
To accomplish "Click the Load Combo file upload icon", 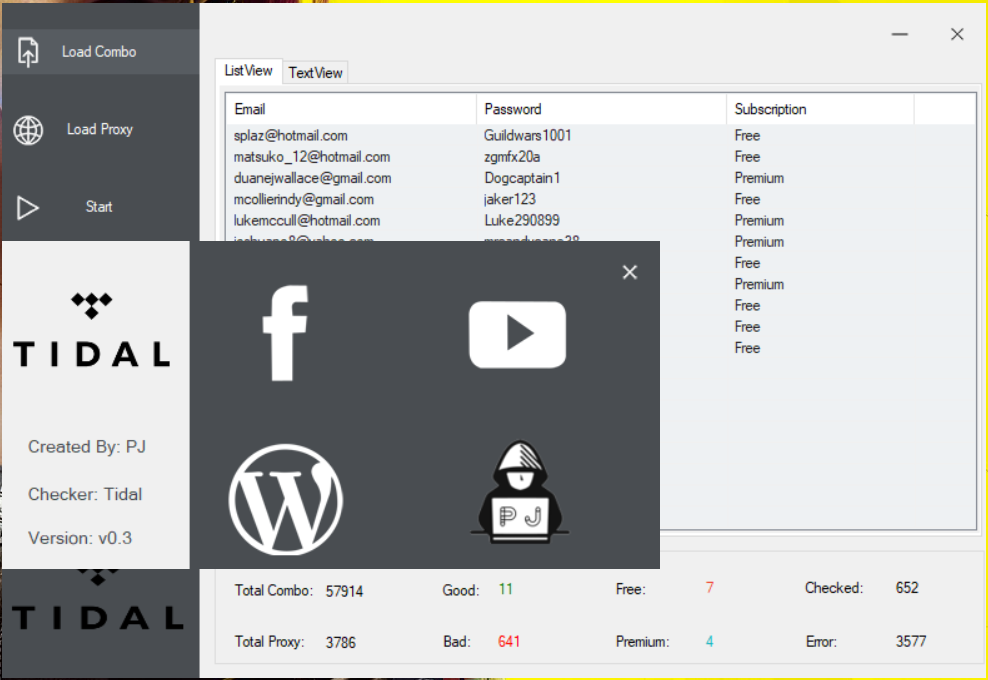I will pos(28,52).
